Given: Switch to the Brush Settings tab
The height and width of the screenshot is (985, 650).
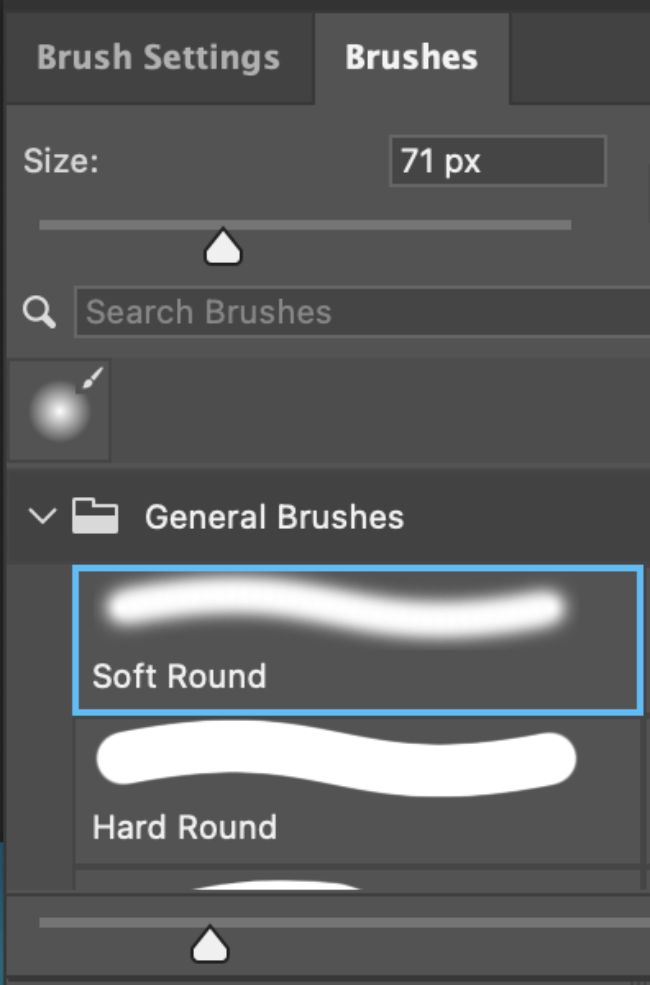Looking at the screenshot, I should click(157, 57).
